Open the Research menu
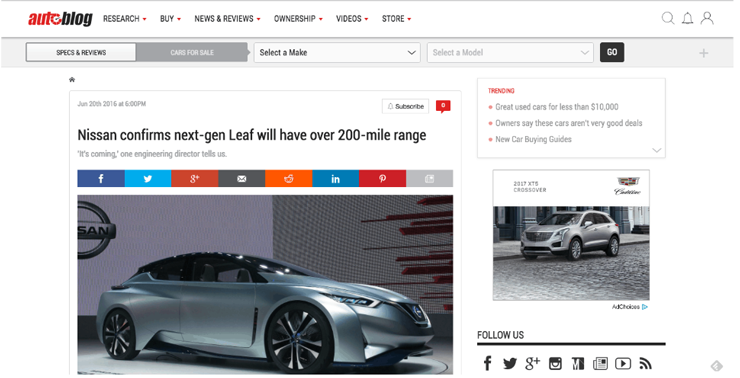 point(125,19)
